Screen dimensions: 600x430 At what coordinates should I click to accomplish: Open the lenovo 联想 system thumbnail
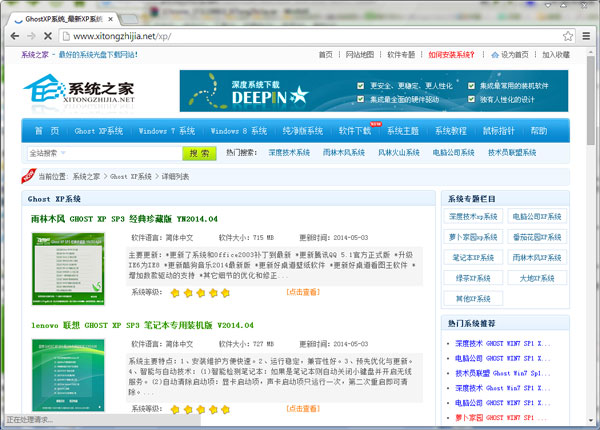[x=68, y=375]
